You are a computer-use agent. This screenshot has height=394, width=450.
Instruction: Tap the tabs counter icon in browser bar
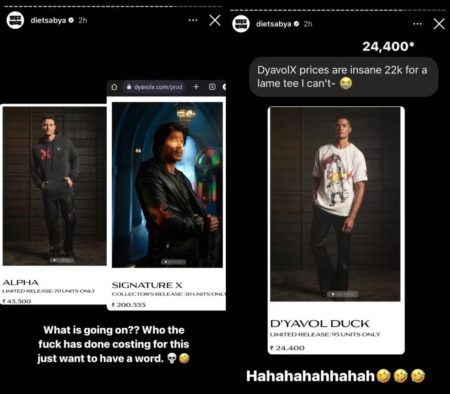[212, 87]
